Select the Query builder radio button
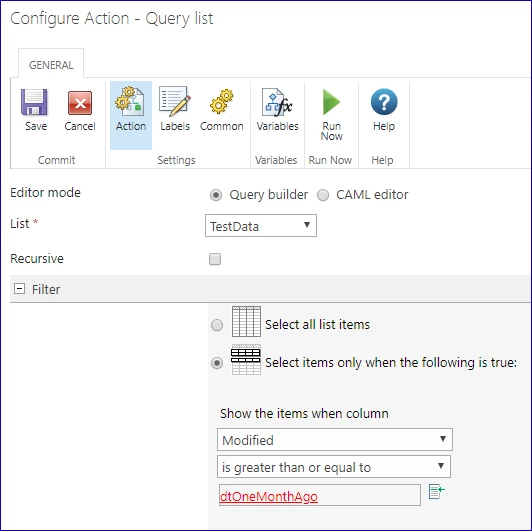The width and height of the screenshot is (532, 531). point(216,195)
